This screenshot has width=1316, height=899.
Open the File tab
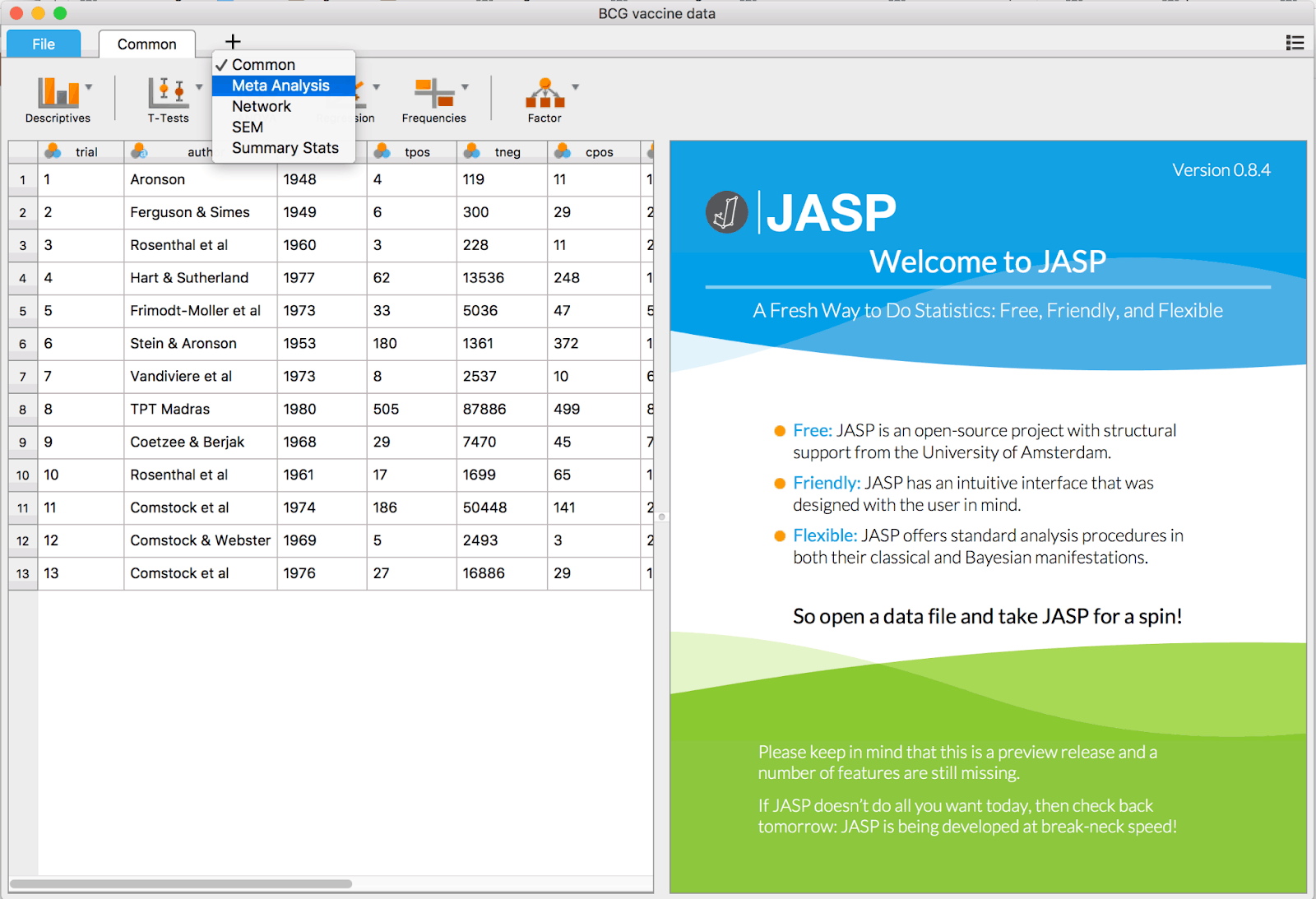point(44,44)
